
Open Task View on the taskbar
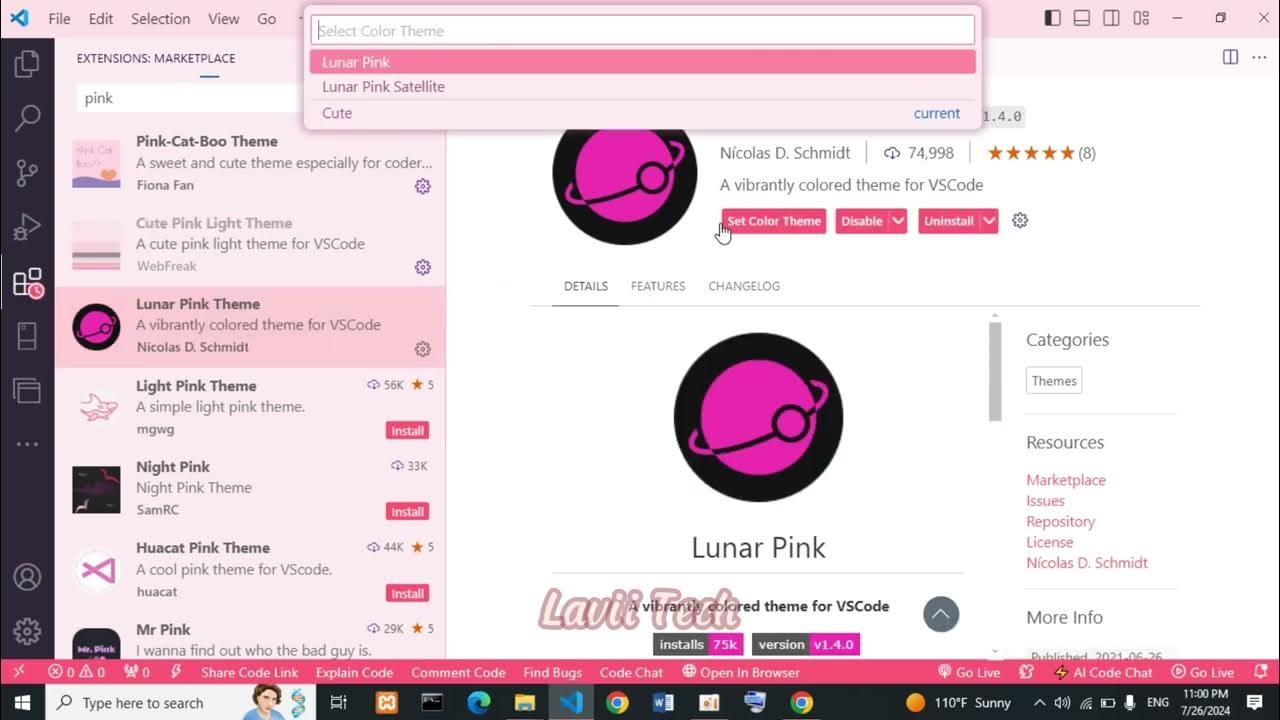pyautogui.click(x=338, y=703)
